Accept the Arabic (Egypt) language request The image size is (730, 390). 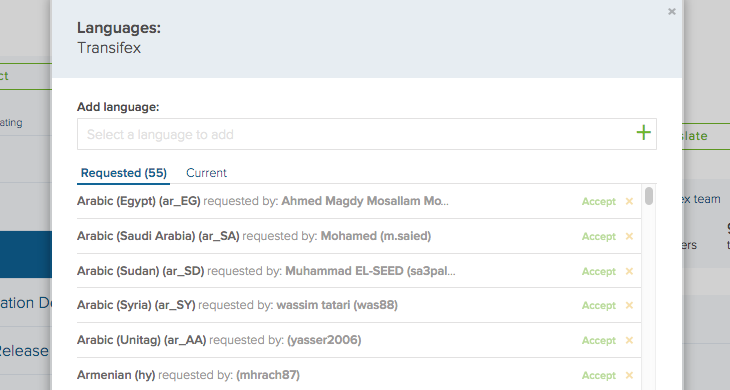point(599,202)
